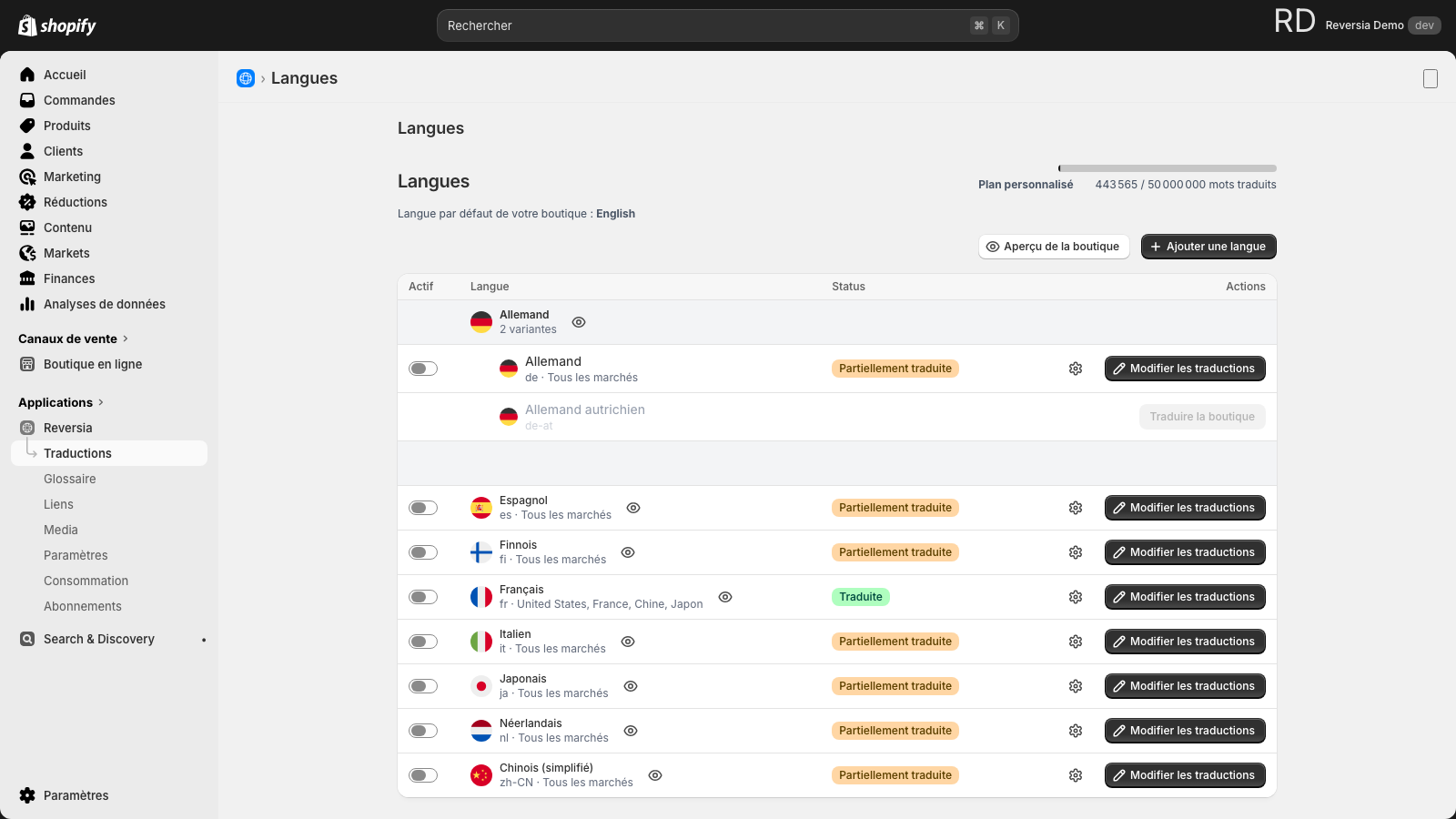Open the Marketing target icon
The image size is (1456, 819).
pyautogui.click(x=27, y=177)
